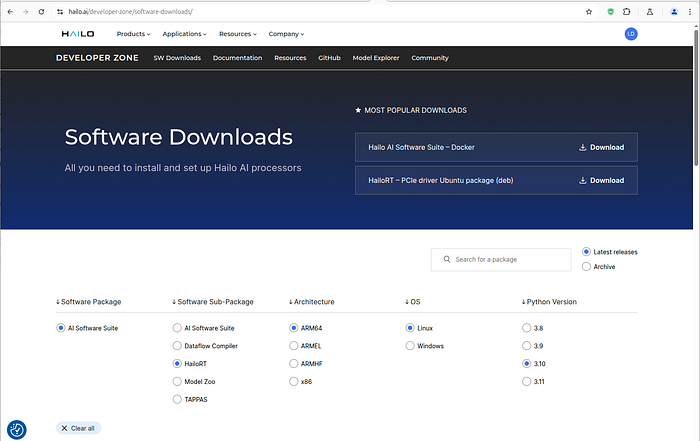The width and height of the screenshot is (700, 441).
Task: Download Hailo AI Software Suite – Docker
Action: (601, 147)
